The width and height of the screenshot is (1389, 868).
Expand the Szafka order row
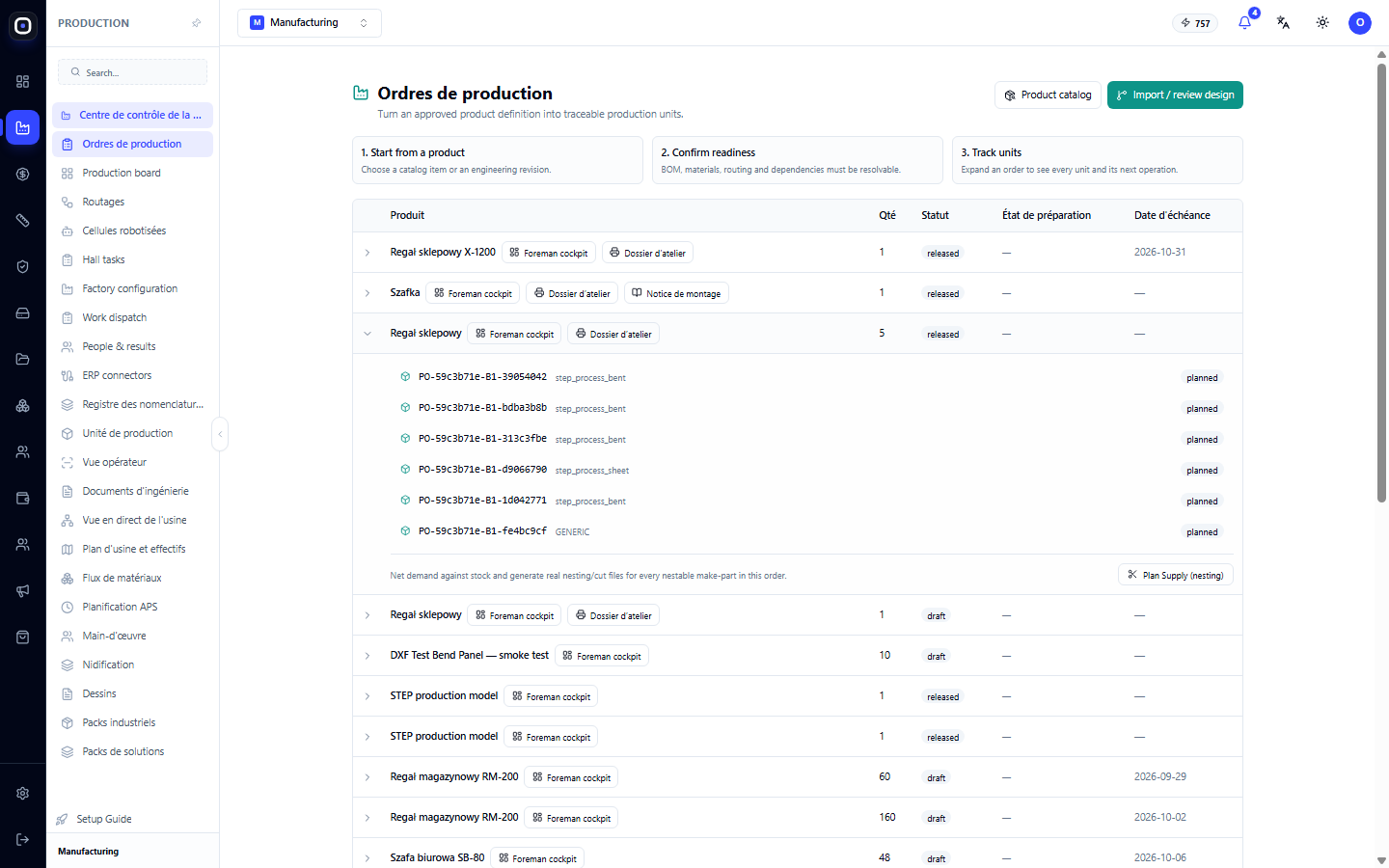pos(368,293)
